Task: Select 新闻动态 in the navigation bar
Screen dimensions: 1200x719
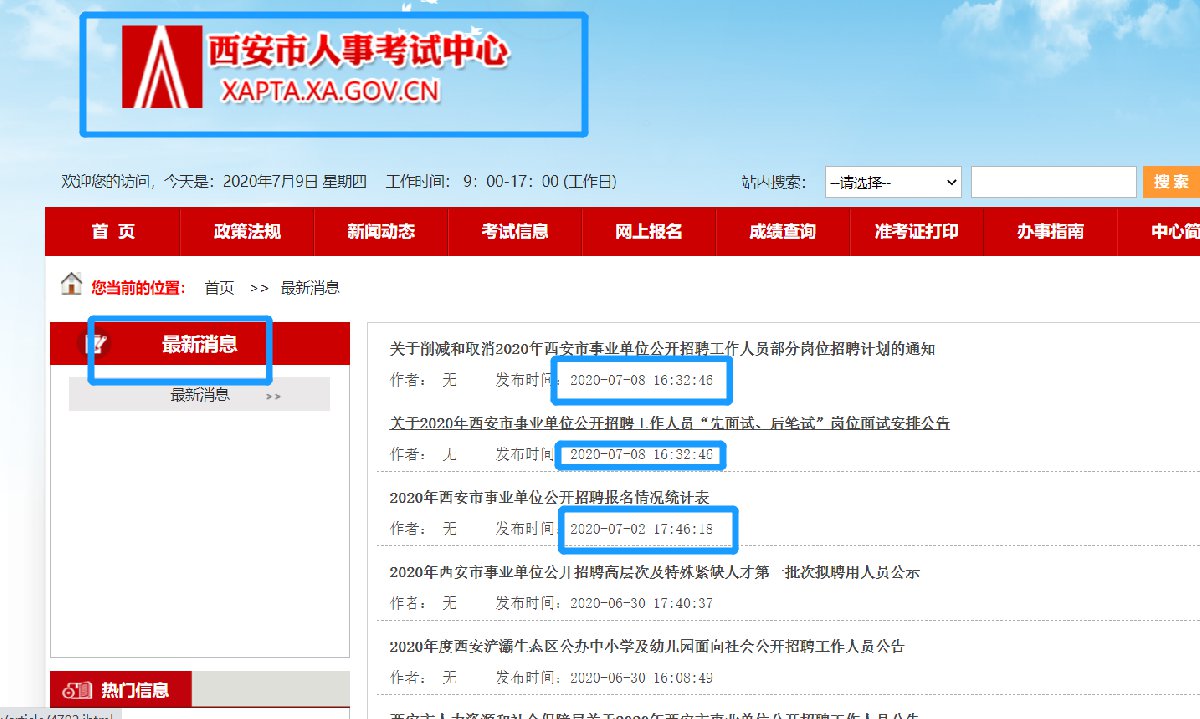Action: click(381, 232)
